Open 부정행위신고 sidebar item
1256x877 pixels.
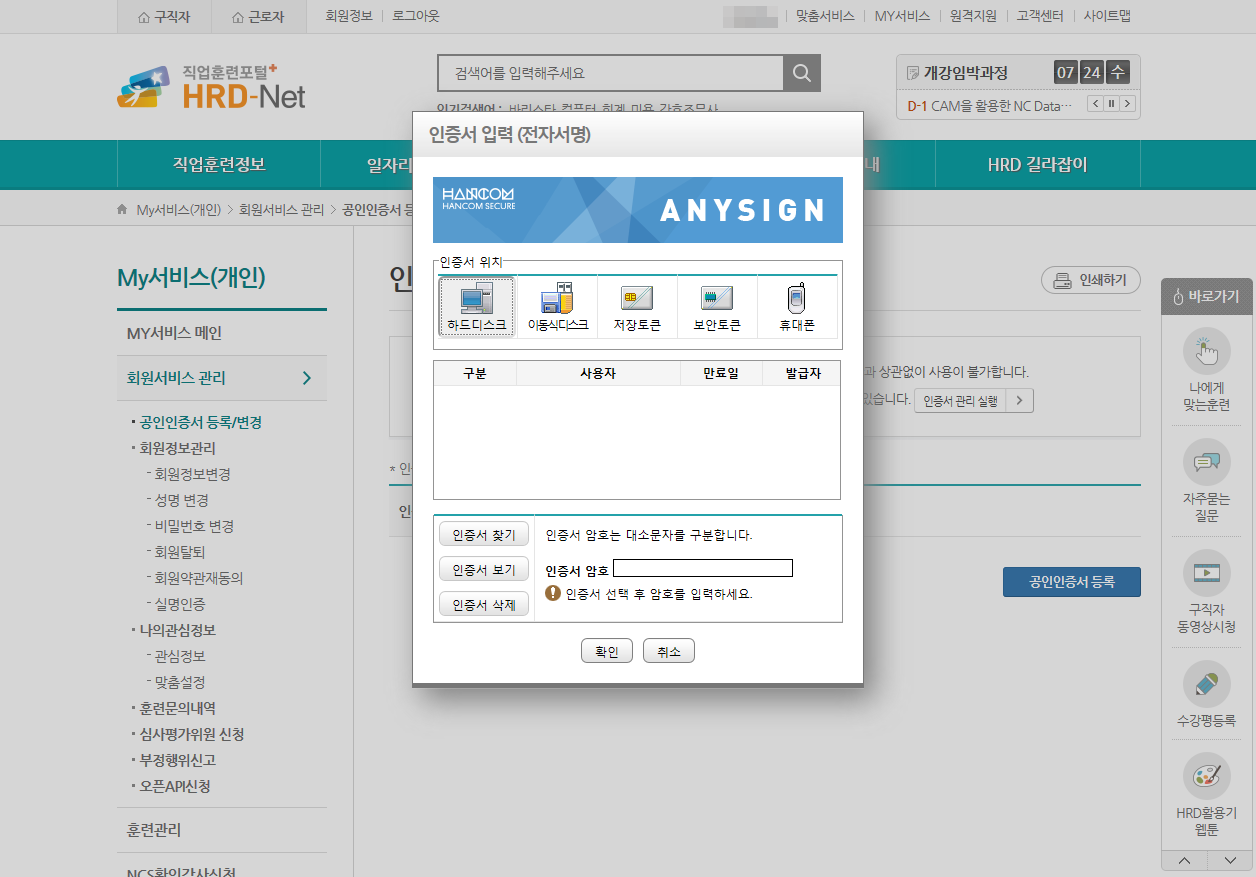pos(177,760)
